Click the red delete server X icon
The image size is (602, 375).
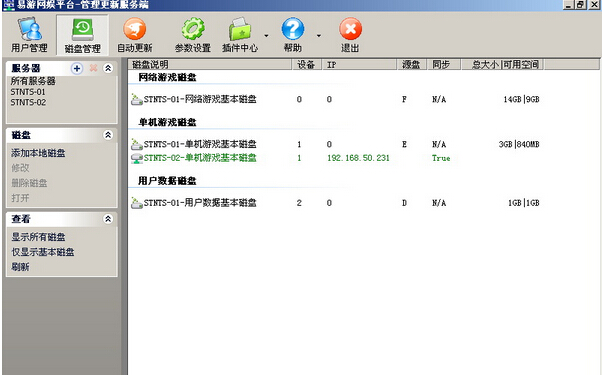(x=93, y=68)
